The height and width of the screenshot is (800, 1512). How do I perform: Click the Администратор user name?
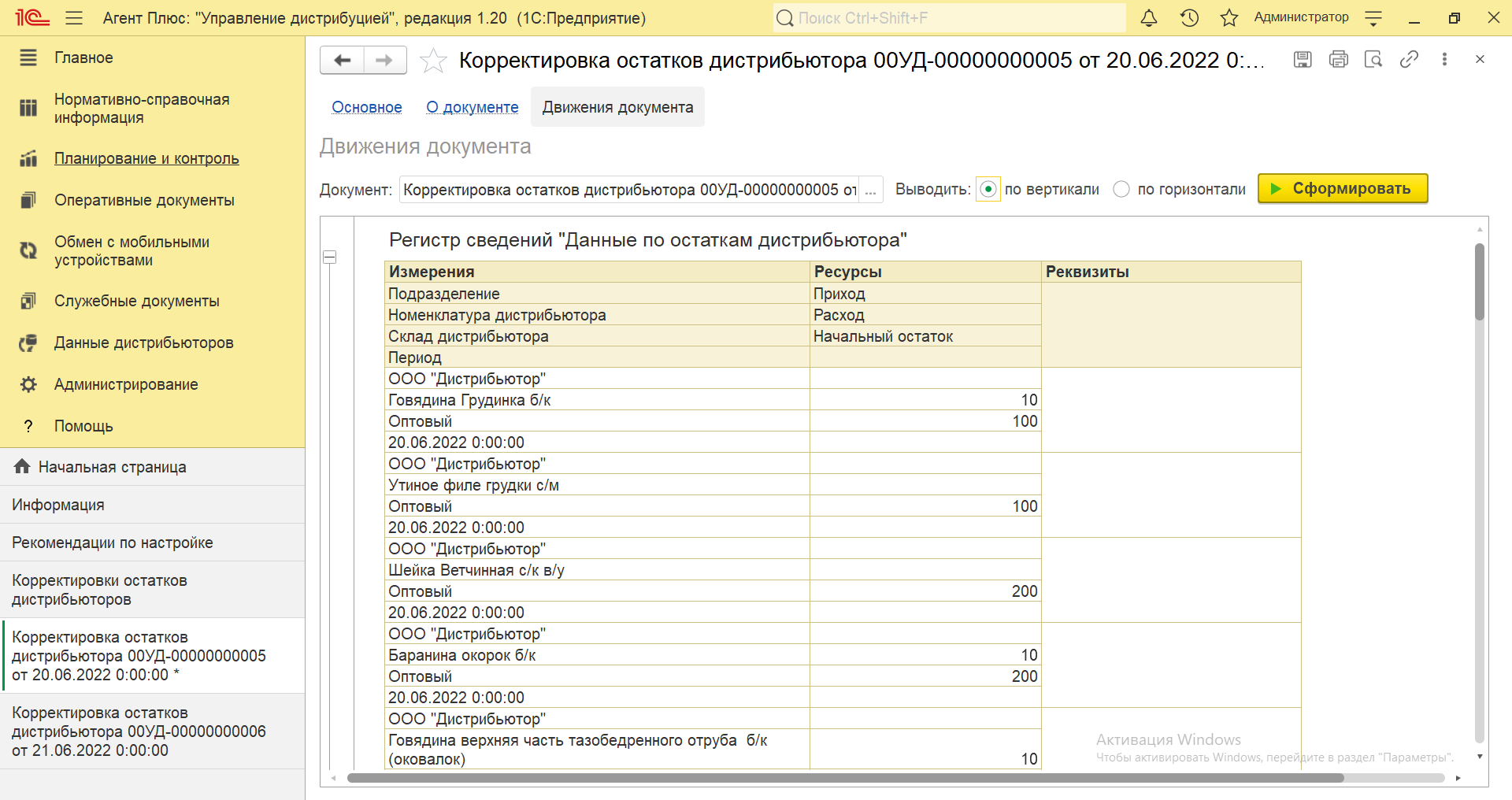(x=1301, y=17)
